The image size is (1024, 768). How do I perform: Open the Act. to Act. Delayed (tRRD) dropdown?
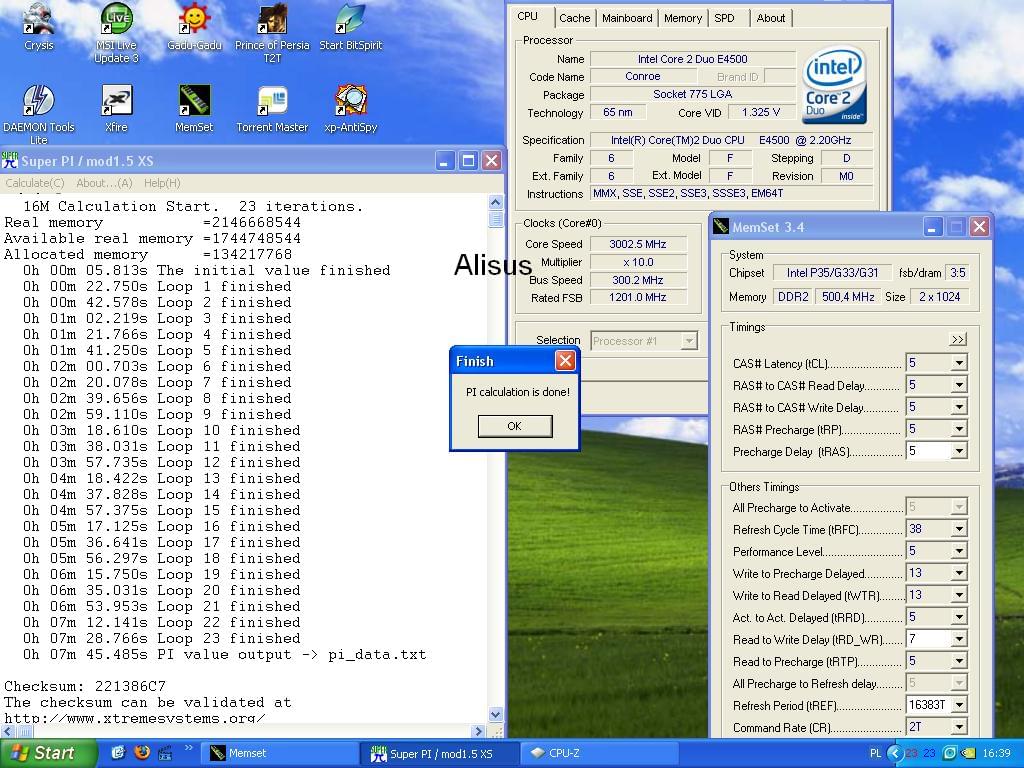959,617
